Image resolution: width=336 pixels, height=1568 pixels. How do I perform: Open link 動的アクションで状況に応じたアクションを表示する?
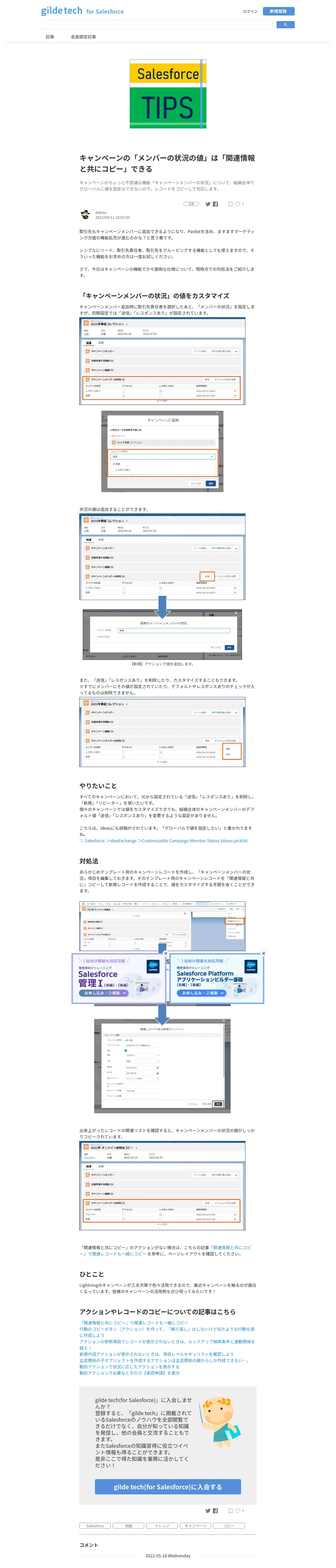[x=129, y=1367]
